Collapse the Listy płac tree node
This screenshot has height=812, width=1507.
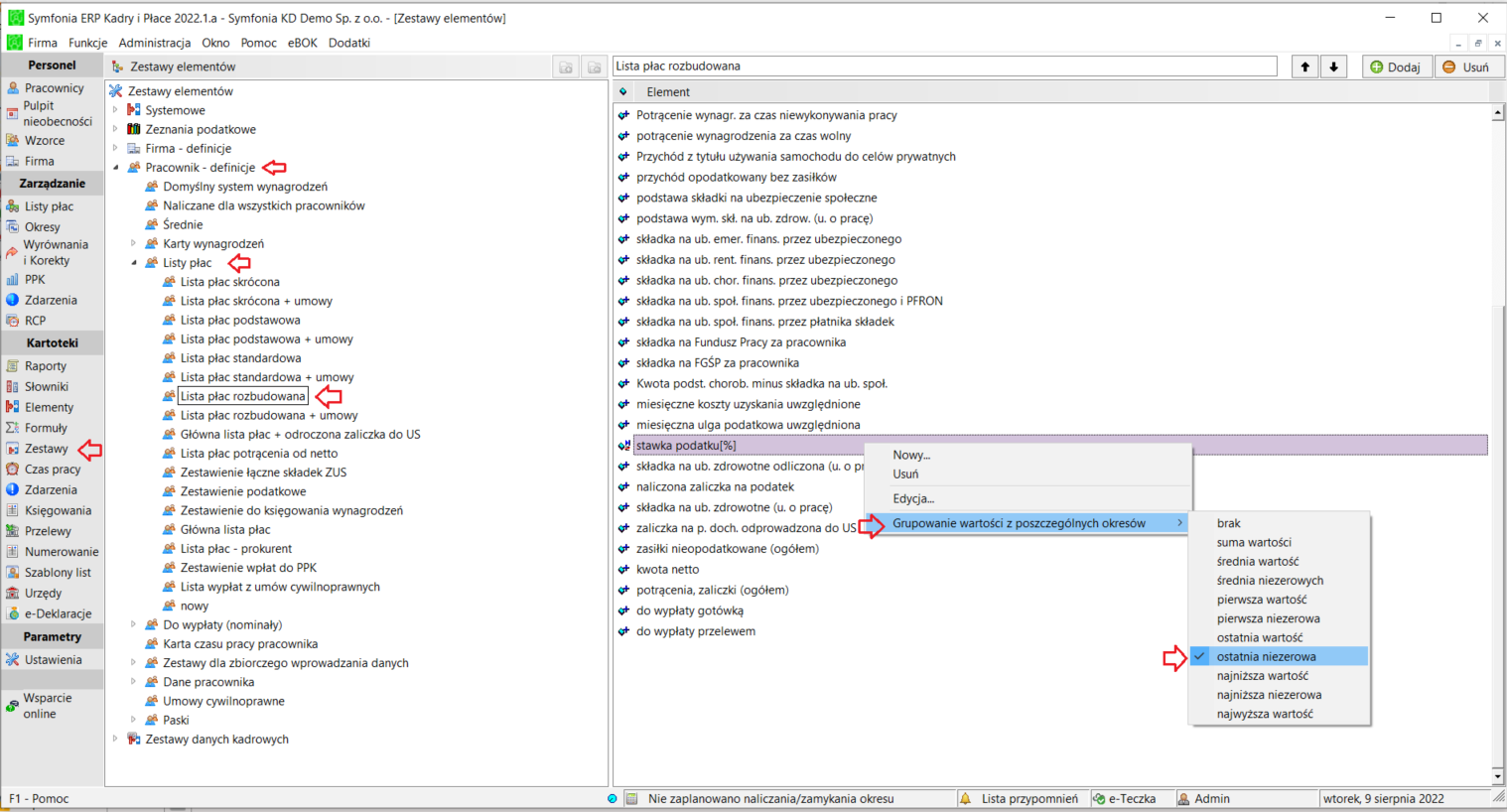(x=134, y=263)
